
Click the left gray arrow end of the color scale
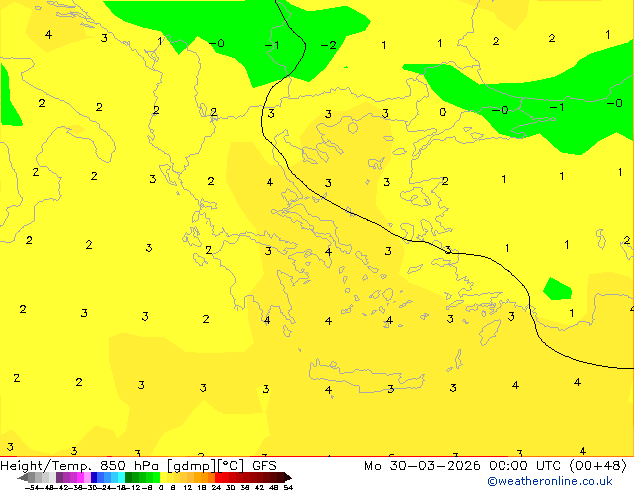click(x=22, y=477)
